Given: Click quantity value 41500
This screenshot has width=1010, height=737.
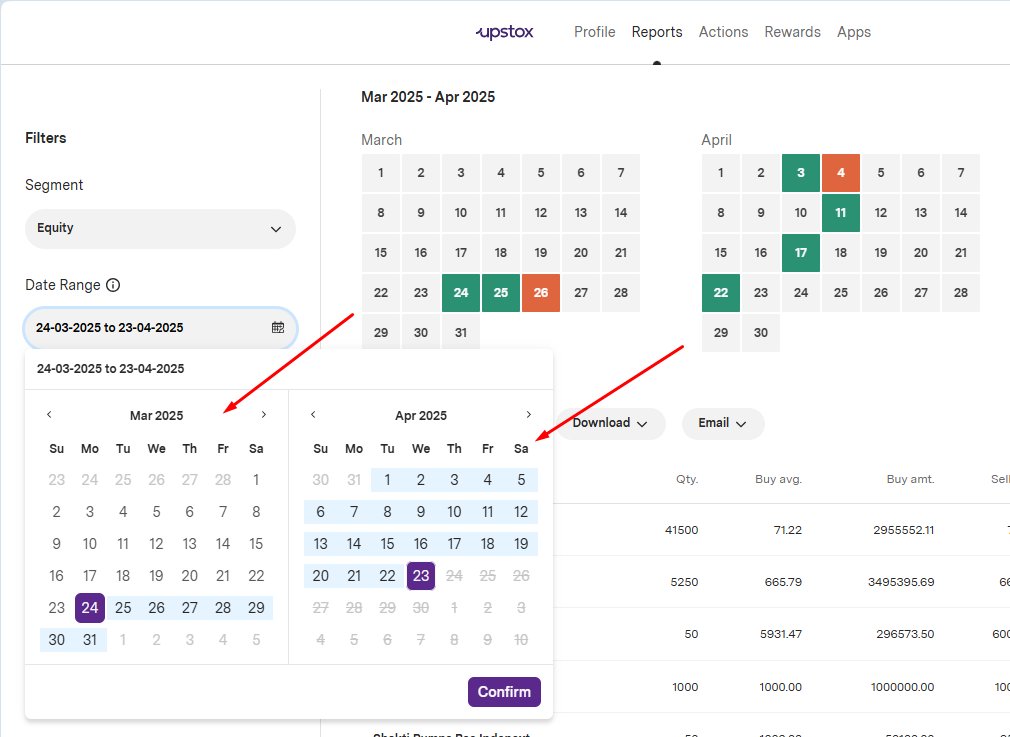Looking at the screenshot, I should 681,530.
